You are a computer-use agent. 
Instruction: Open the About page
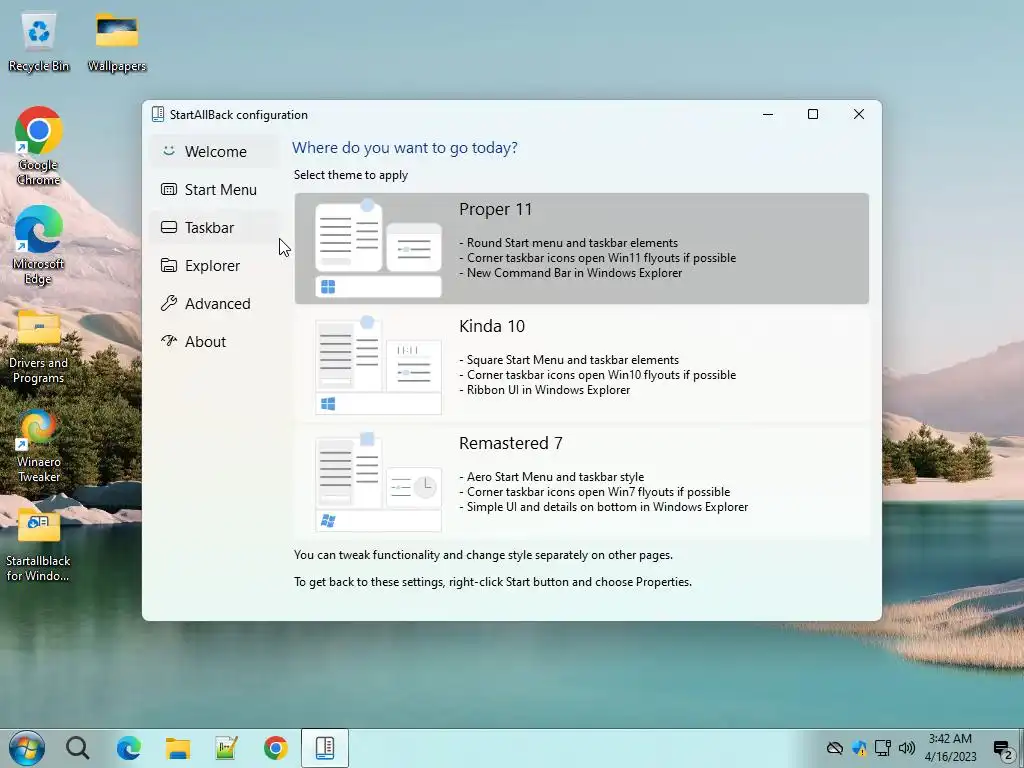point(214,342)
